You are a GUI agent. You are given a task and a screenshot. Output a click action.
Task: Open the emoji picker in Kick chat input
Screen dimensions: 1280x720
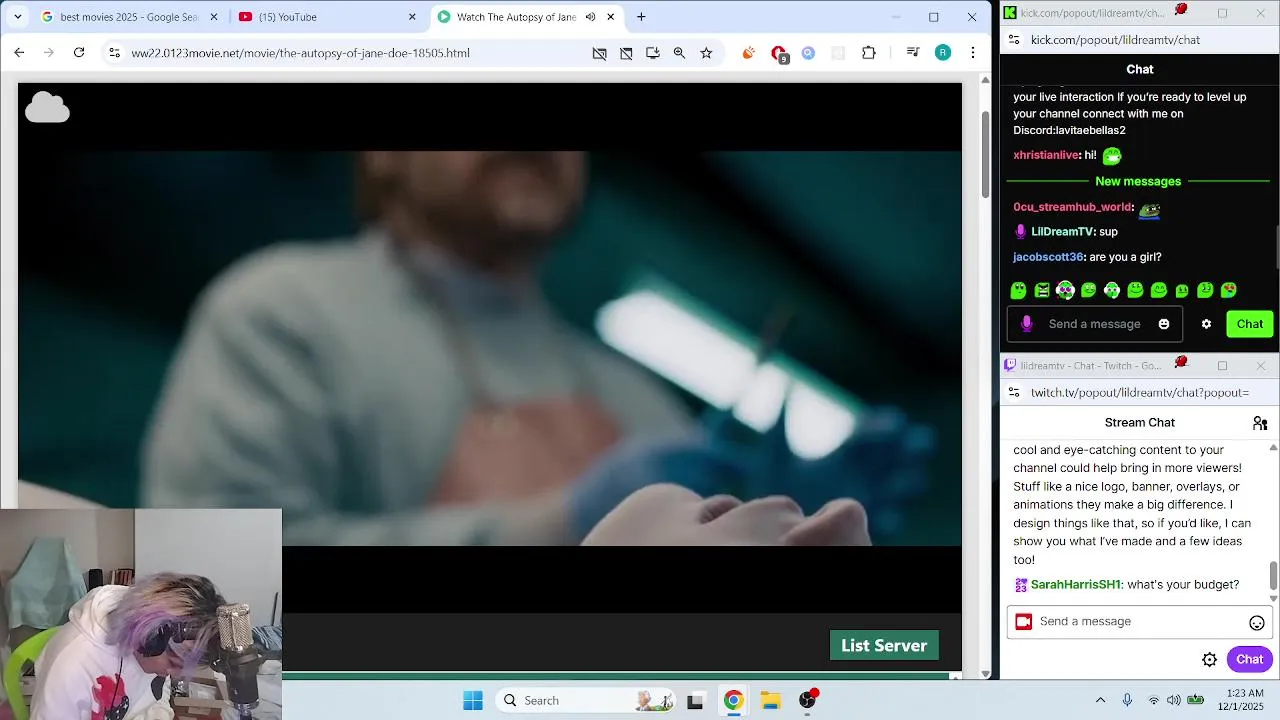pyautogui.click(x=1164, y=324)
